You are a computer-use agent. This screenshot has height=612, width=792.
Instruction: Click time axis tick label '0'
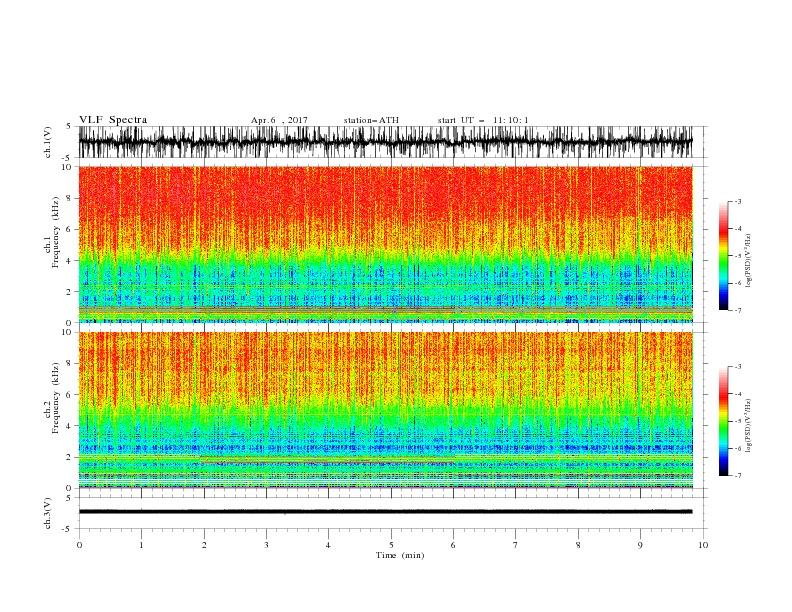[x=79, y=545]
